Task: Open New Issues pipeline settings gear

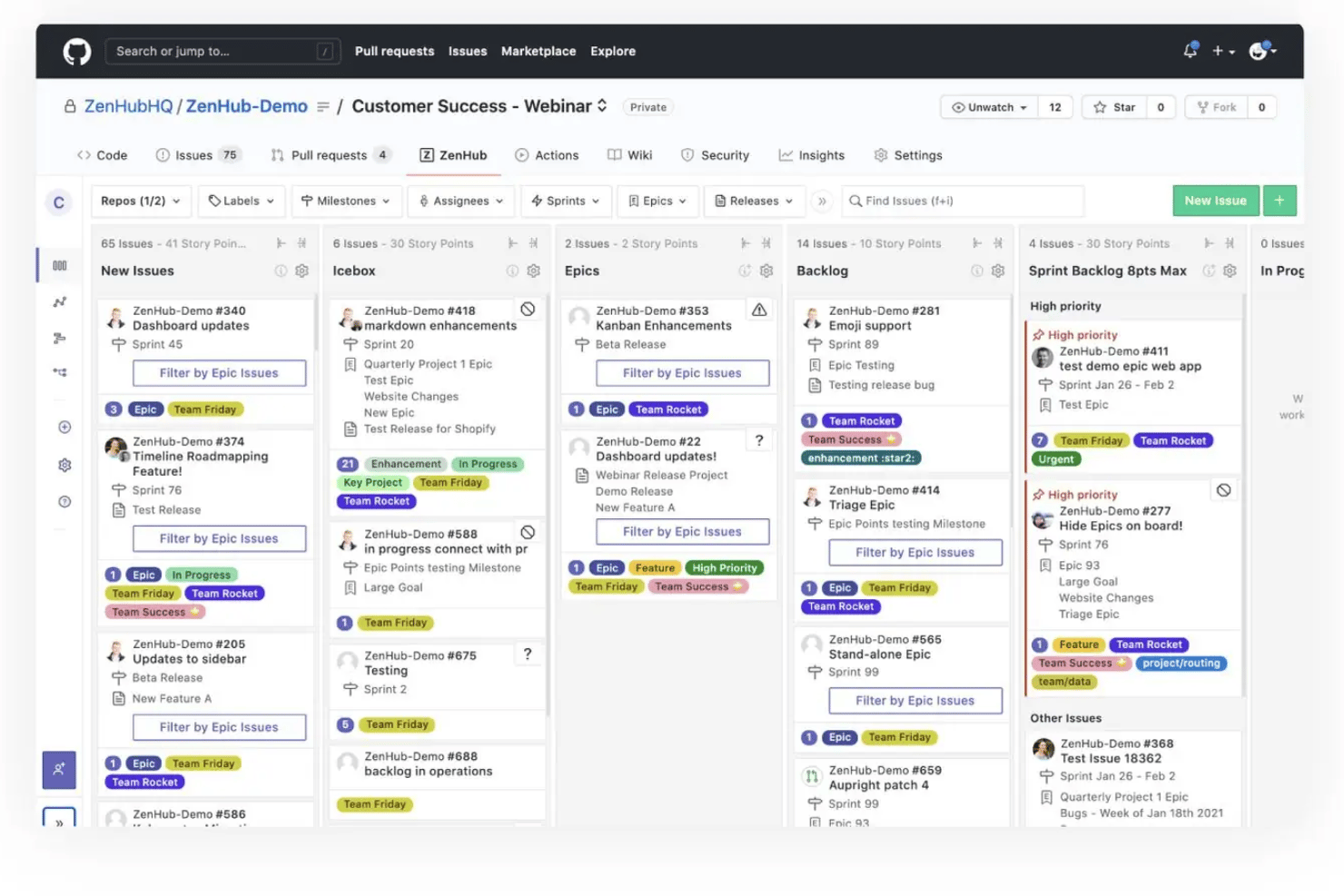Action: 302,271
